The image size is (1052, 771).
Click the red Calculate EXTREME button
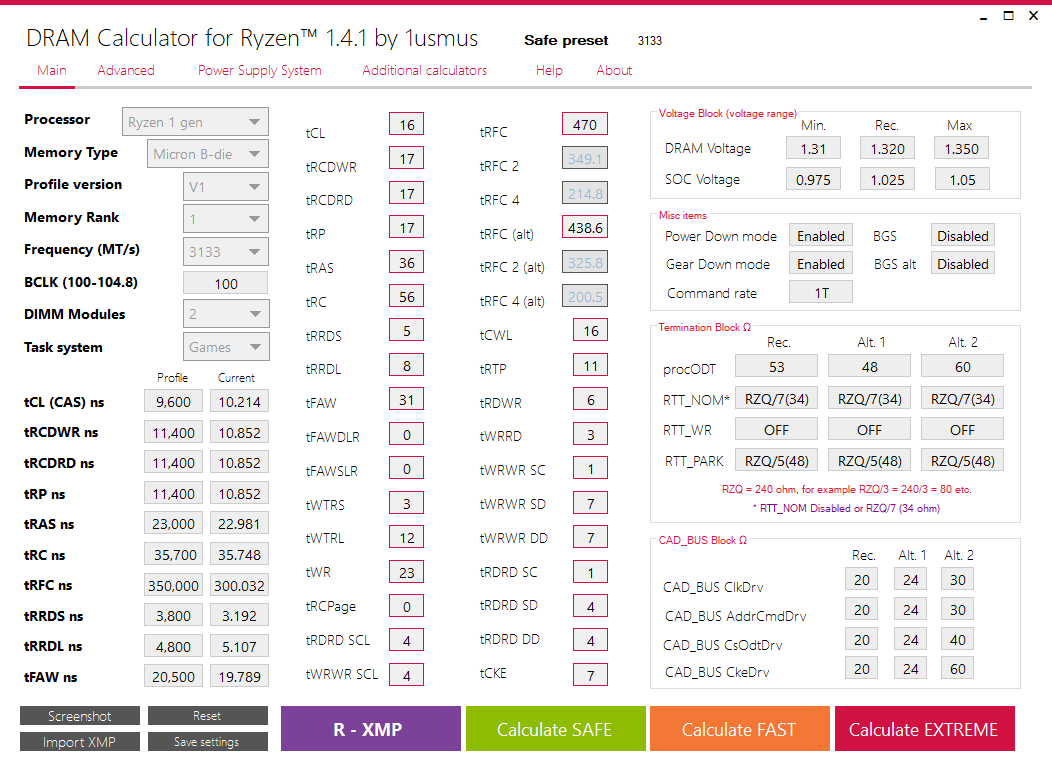click(x=925, y=729)
